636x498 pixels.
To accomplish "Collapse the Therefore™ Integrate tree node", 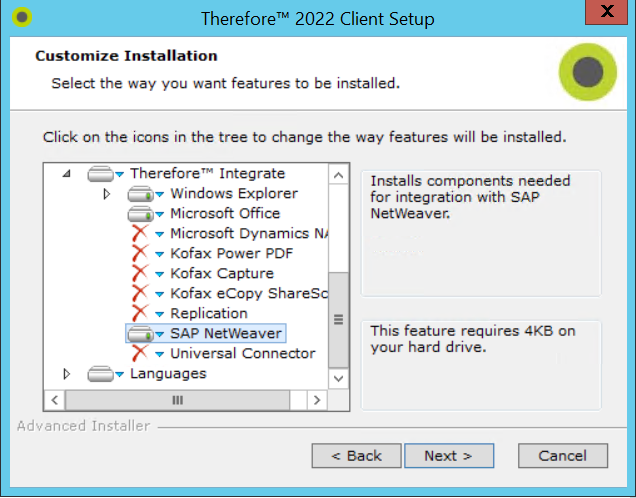I will click(x=67, y=174).
